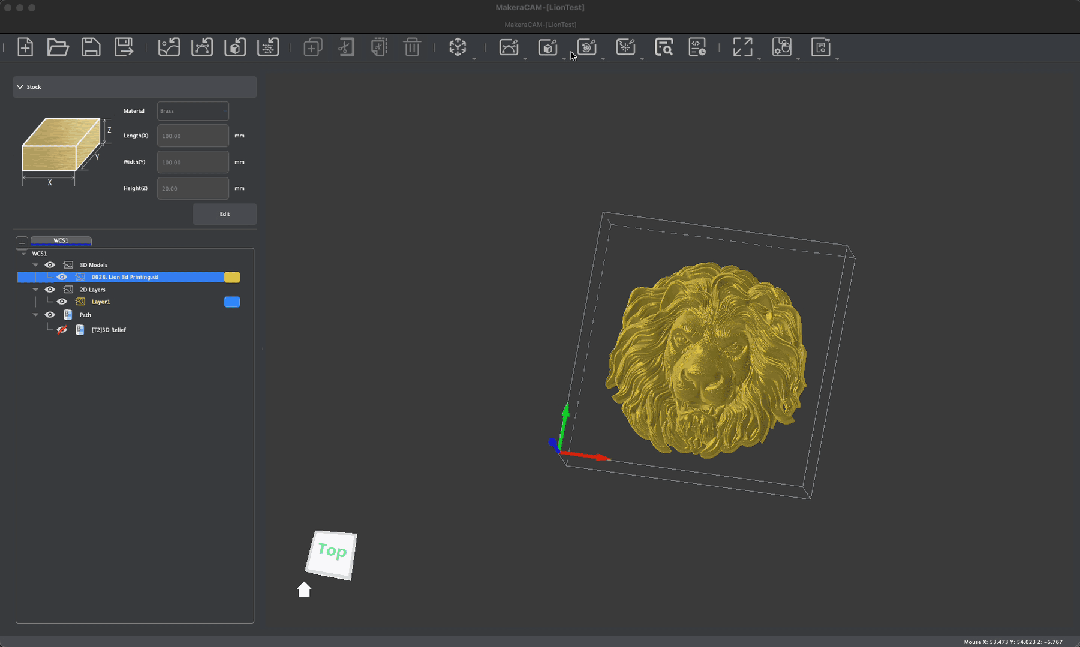
Task: Click the magnifier Preview icon in toolbar
Action: pos(663,47)
